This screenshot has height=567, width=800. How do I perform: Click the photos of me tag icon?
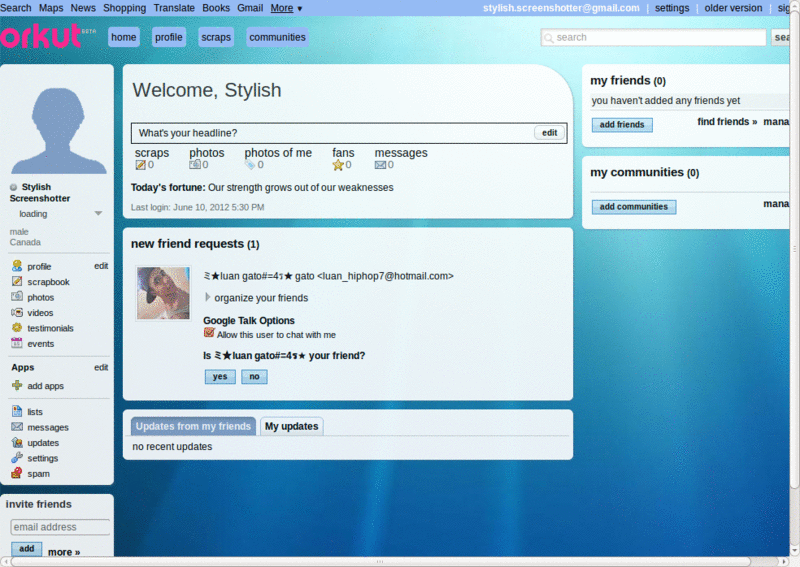click(249, 165)
